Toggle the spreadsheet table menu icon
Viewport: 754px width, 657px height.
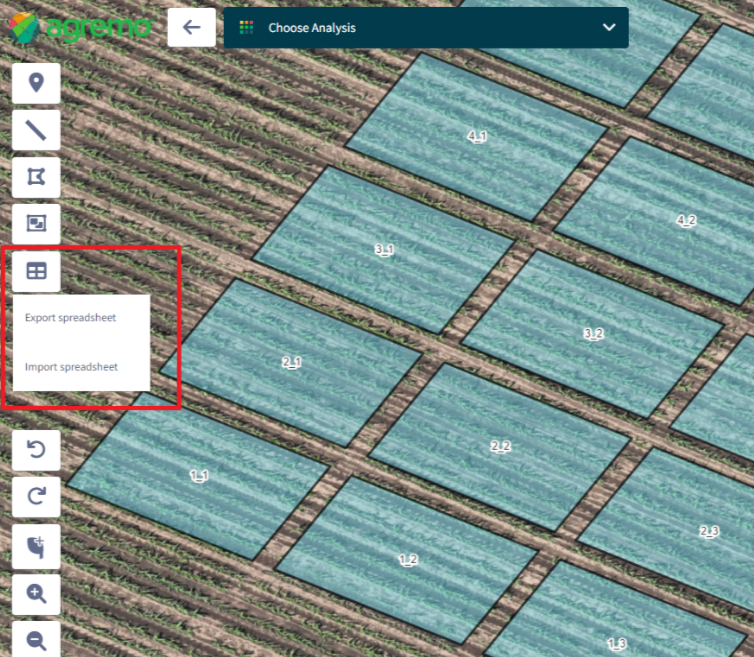[x=36, y=270]
